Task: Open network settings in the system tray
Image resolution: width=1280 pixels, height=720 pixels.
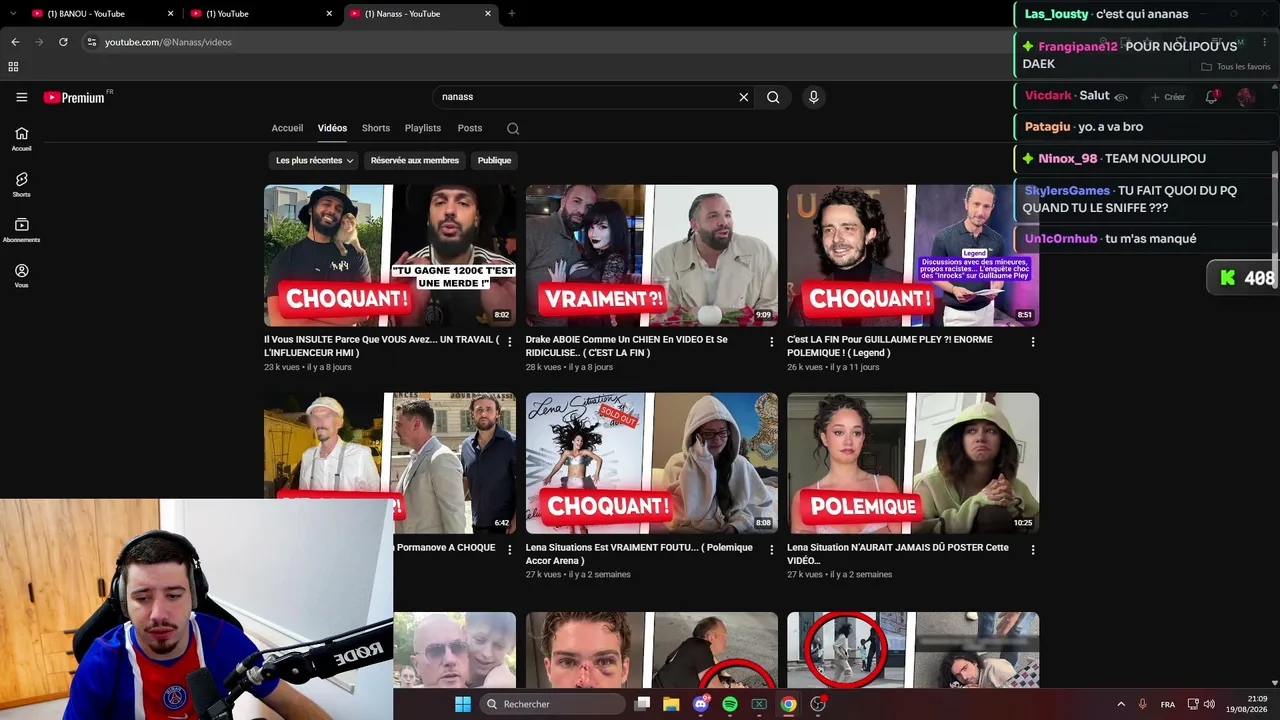Action: click(x=1193, y=704)
